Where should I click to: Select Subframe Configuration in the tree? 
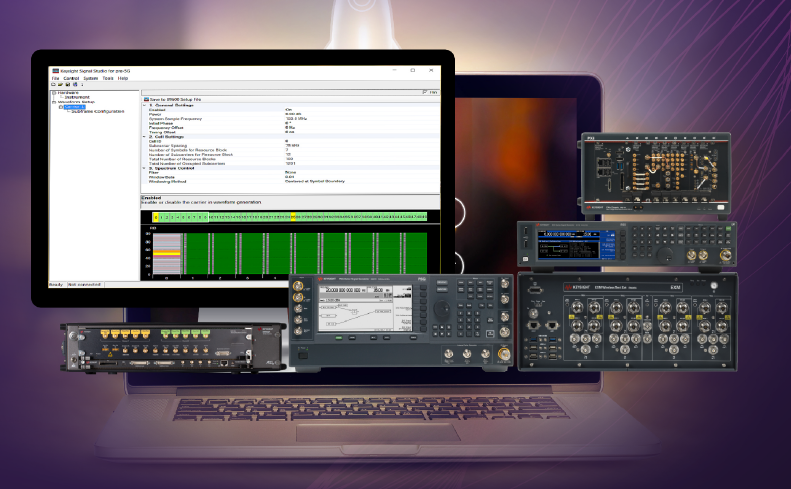(x=97, y=111)
